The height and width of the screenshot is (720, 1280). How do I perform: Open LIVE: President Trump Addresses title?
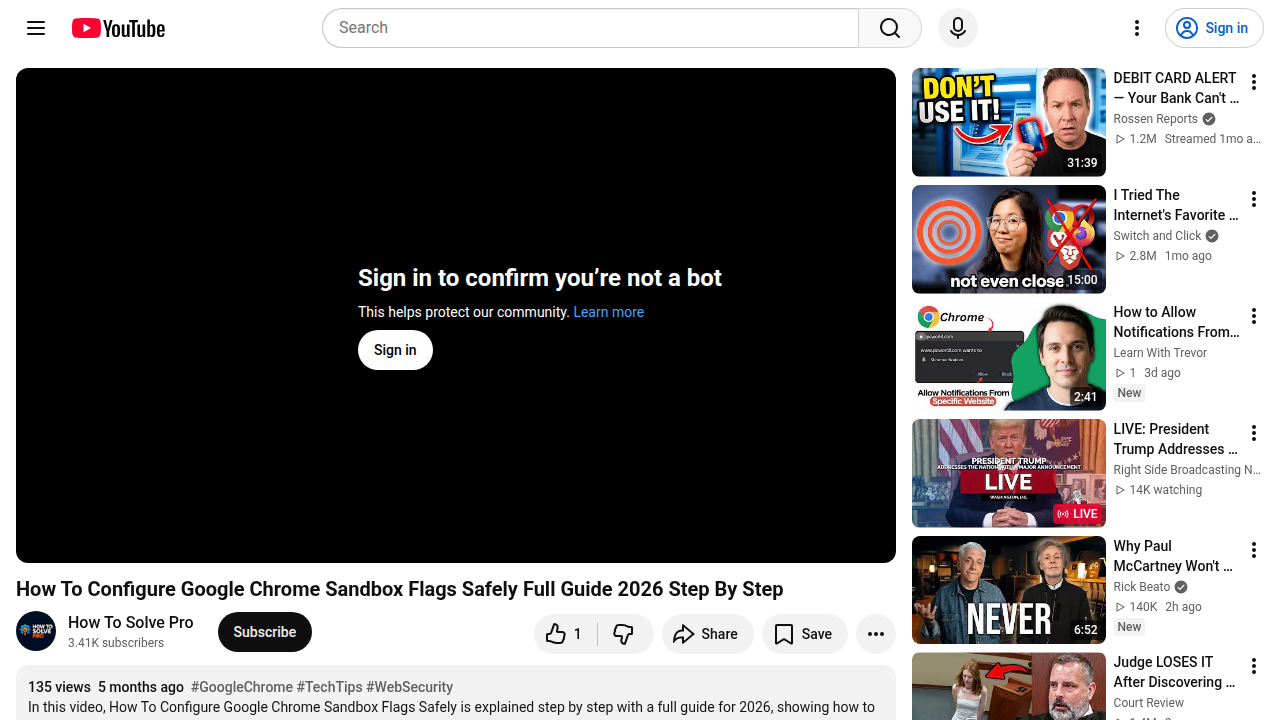(x=1176, y=439)
